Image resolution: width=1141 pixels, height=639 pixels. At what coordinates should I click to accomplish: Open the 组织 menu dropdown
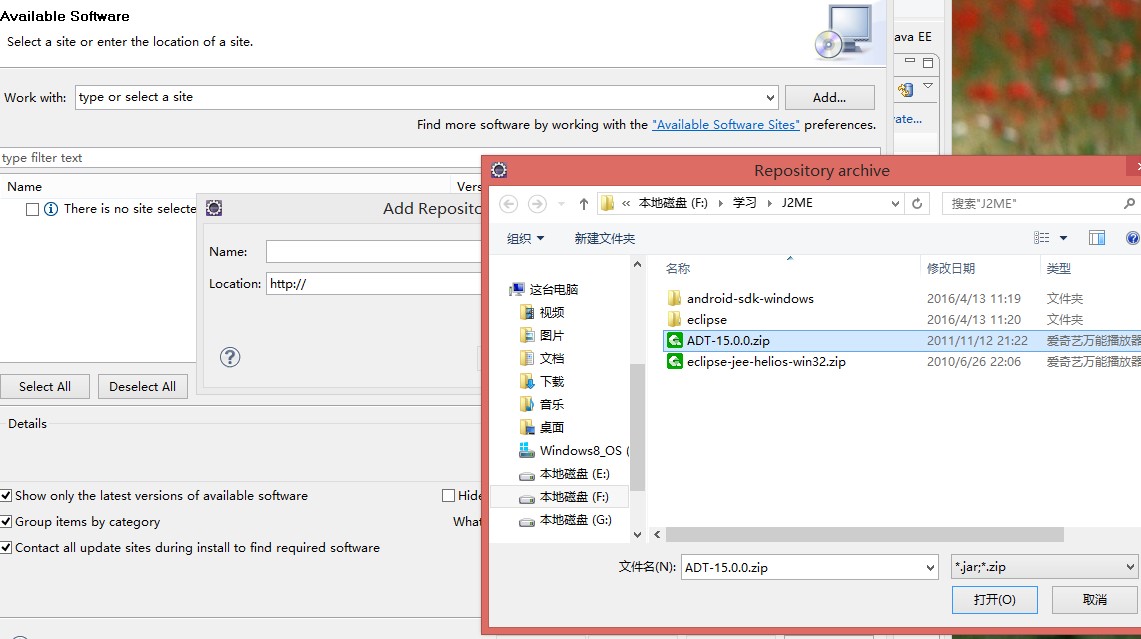525,239
